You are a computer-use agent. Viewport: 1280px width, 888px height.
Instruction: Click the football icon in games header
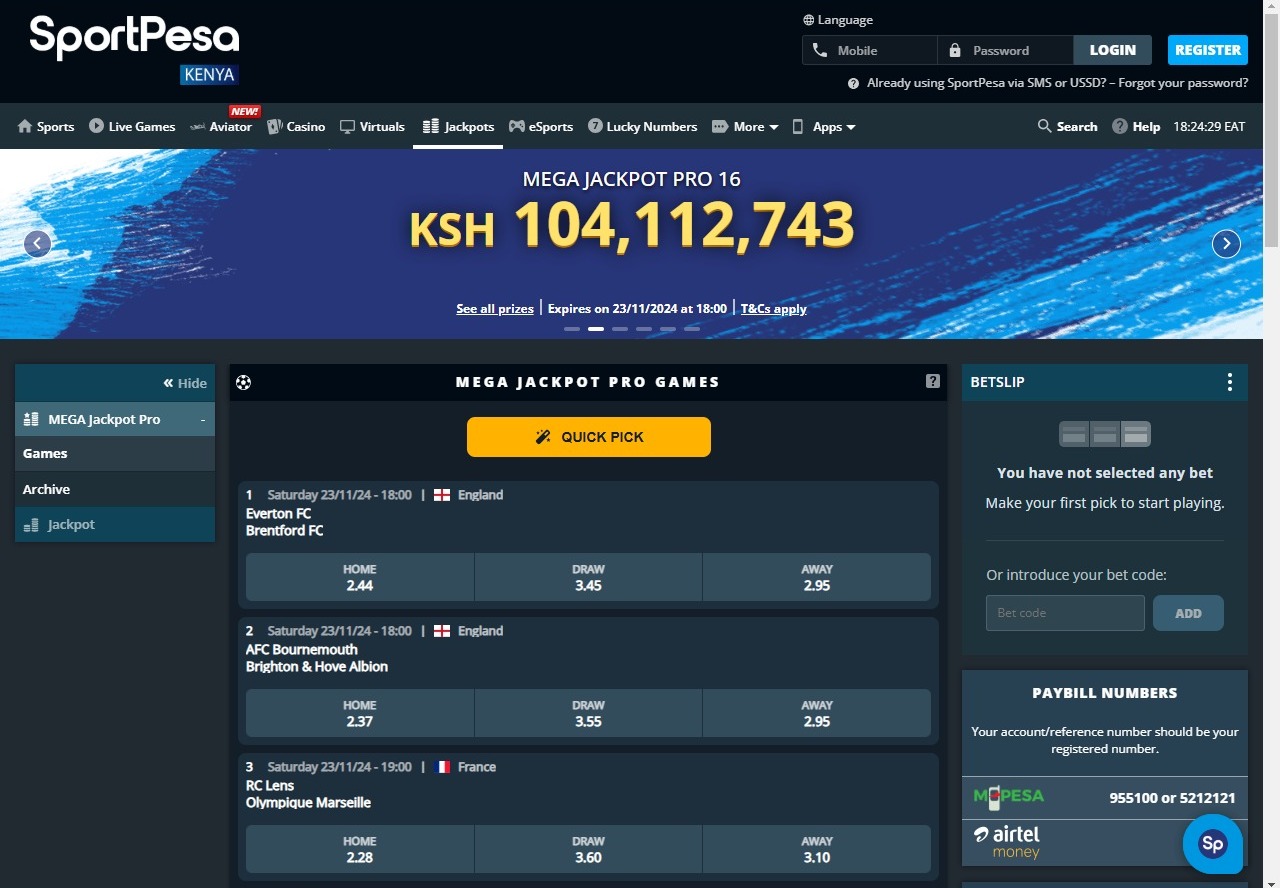[x=243, y=382]
